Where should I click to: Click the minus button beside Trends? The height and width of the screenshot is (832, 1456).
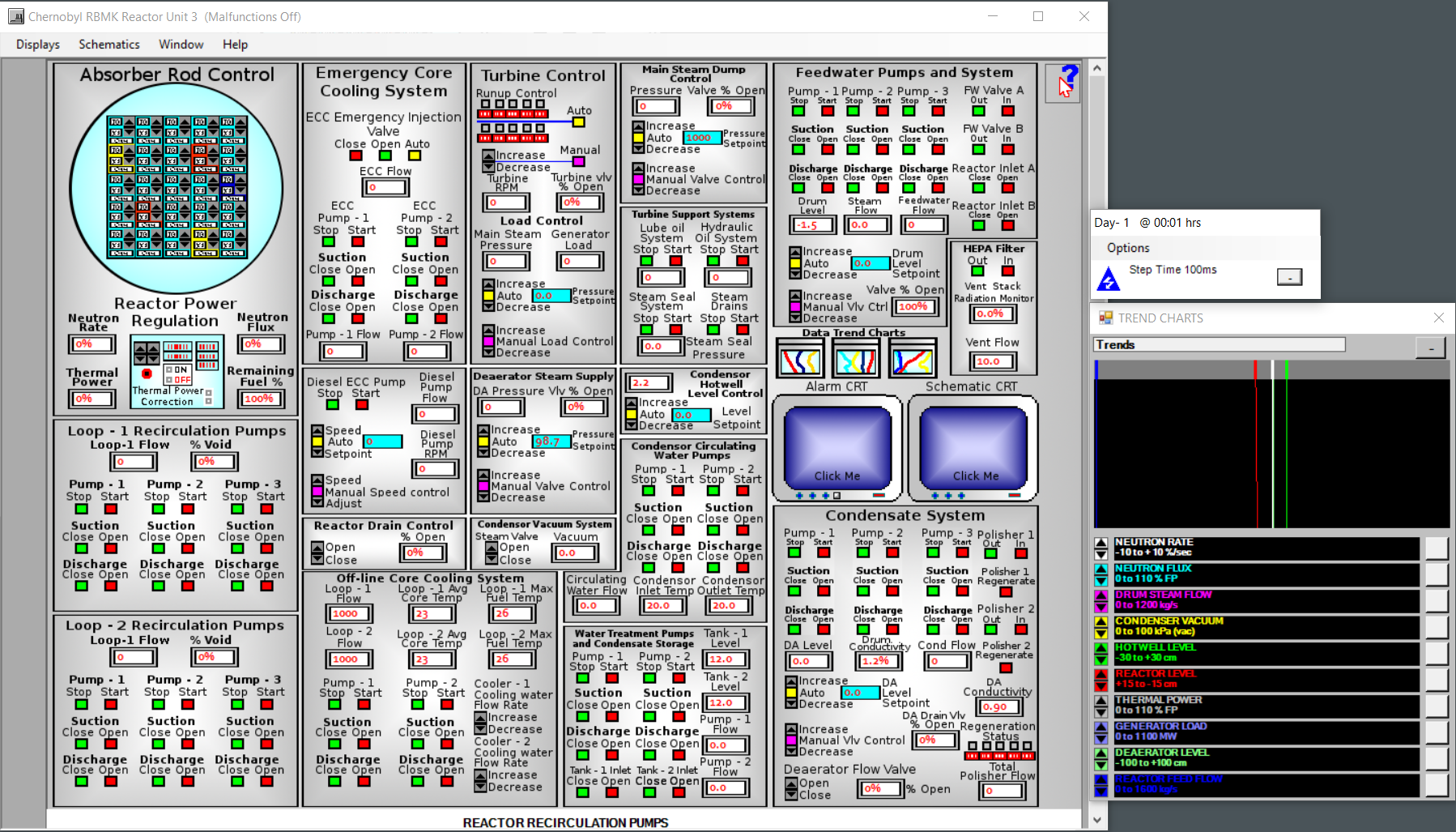(1430, 348)
